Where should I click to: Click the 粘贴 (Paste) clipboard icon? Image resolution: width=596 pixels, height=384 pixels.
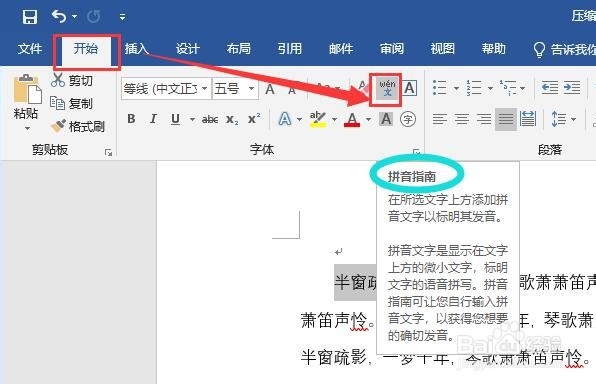(x=27, y=90)
